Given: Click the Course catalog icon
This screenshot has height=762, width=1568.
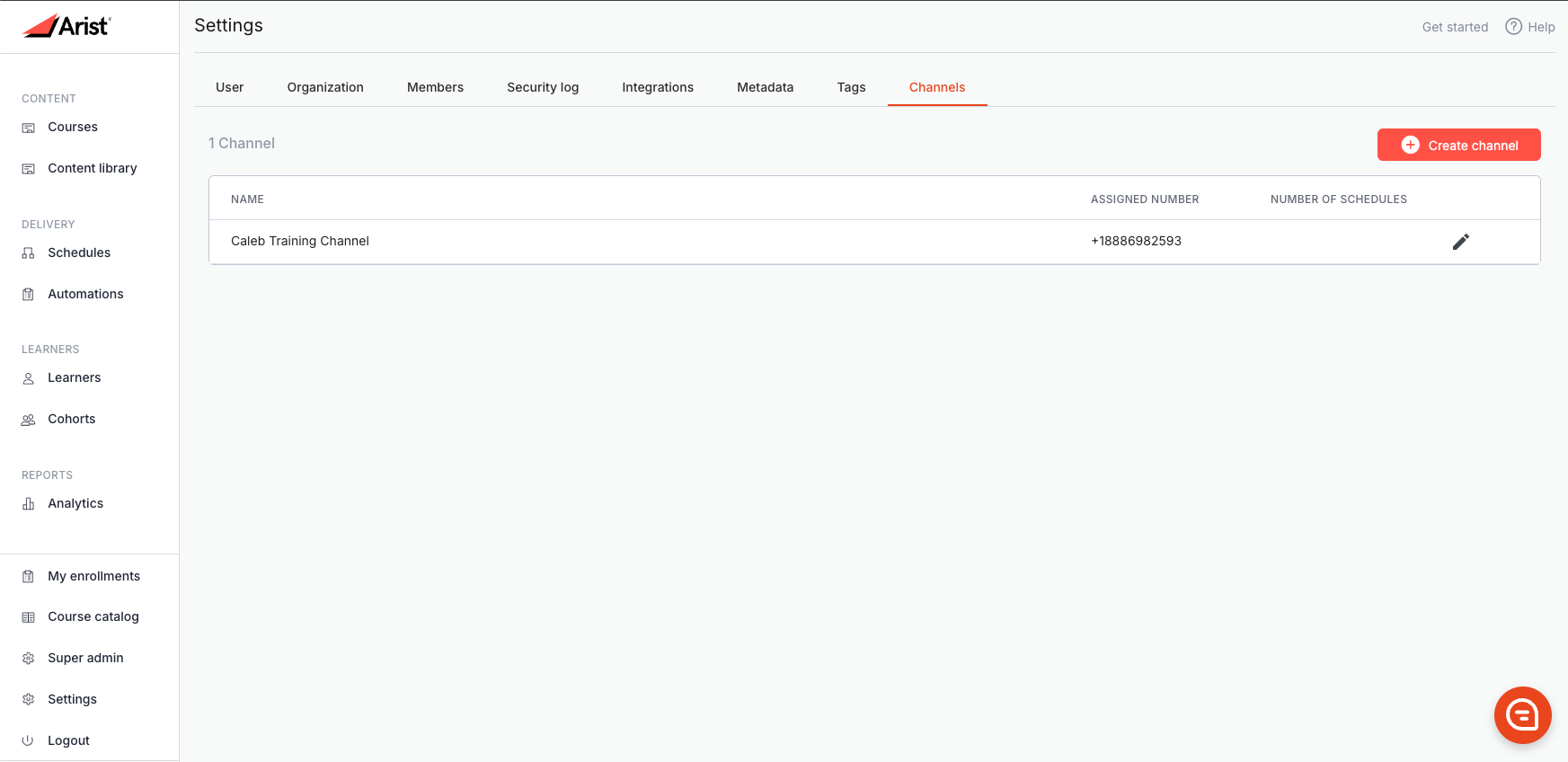Looking at the screenshot, I should tap(29, 617).
